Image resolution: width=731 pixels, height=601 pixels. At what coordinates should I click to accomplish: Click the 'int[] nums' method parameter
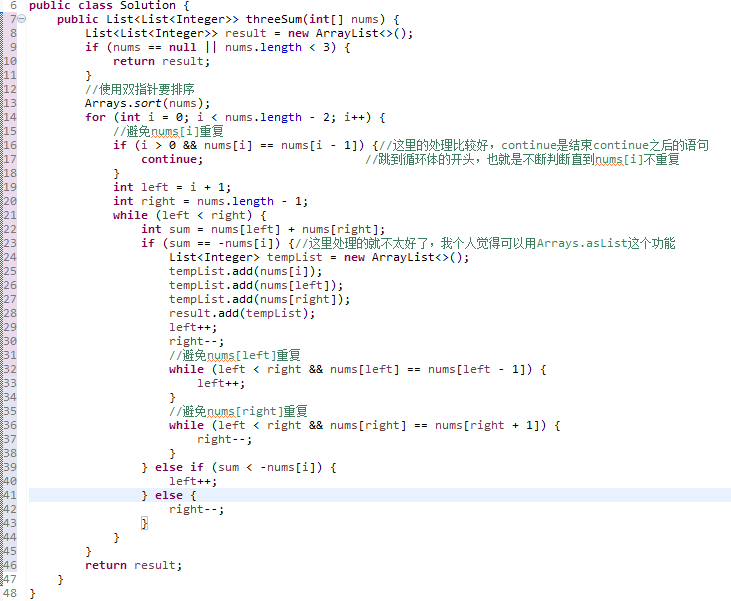[344, 19]
